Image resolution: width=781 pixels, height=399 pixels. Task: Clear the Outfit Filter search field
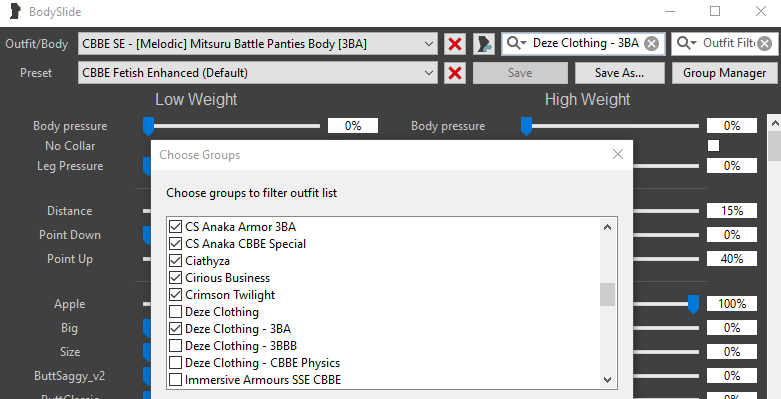(765, 44)
